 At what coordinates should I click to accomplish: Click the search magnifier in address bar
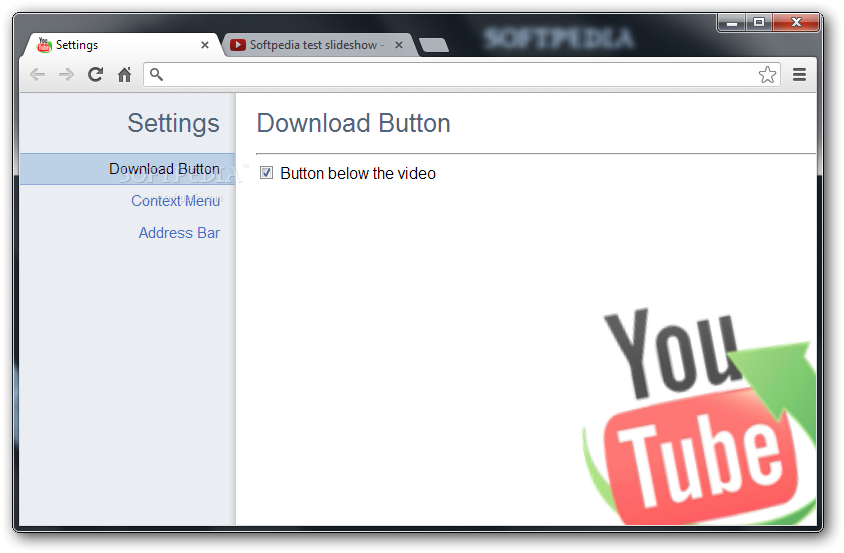point(156,74)
